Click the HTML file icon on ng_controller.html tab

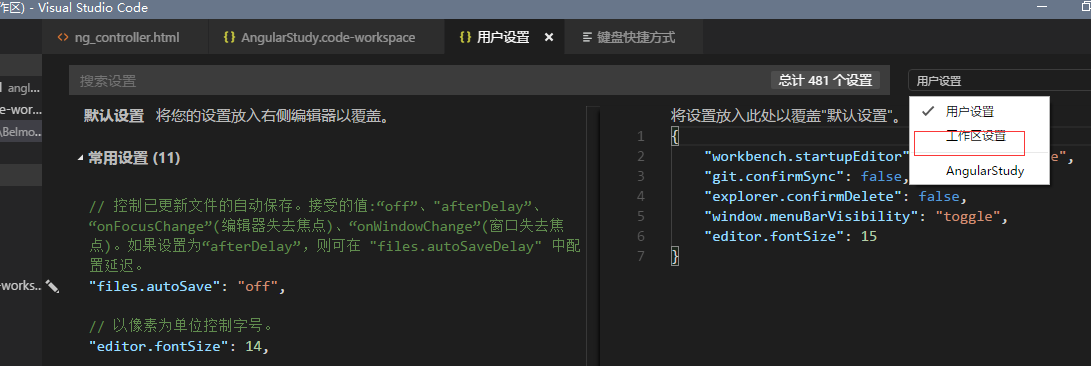(x=63, y=38)
